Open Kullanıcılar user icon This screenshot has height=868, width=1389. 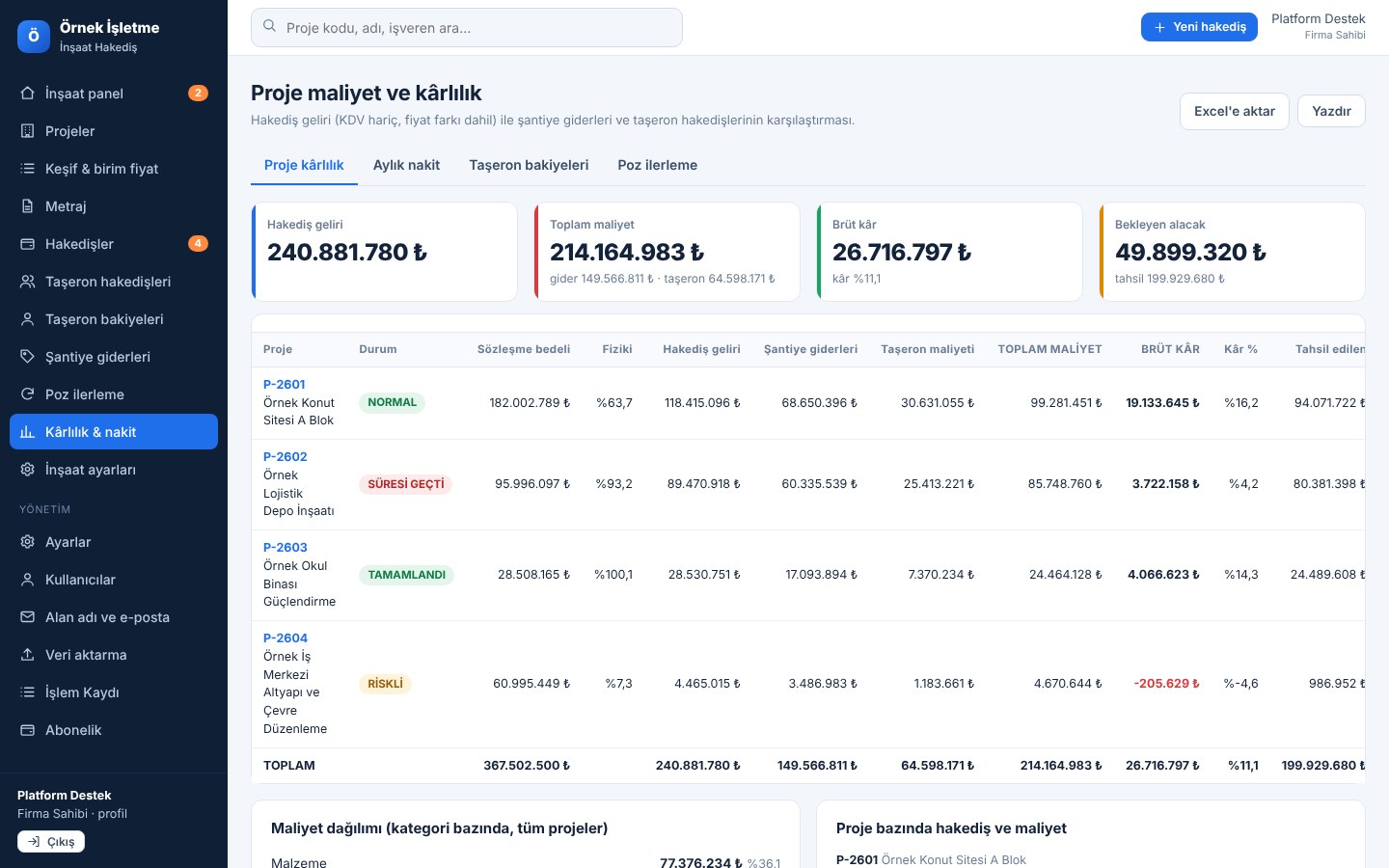pyautogui.click(x=27, y=580)
